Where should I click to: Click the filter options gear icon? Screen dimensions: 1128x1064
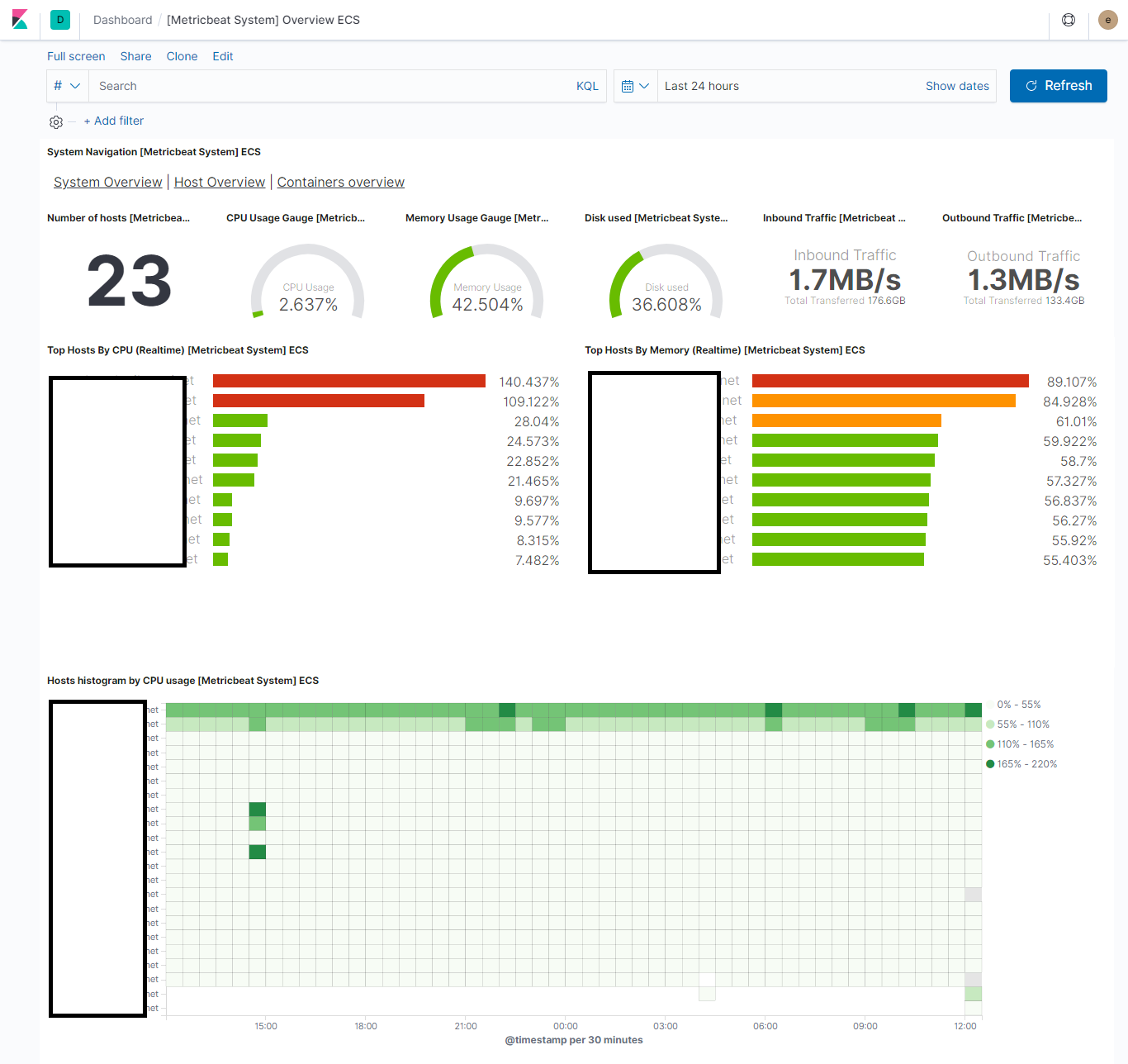56,121
